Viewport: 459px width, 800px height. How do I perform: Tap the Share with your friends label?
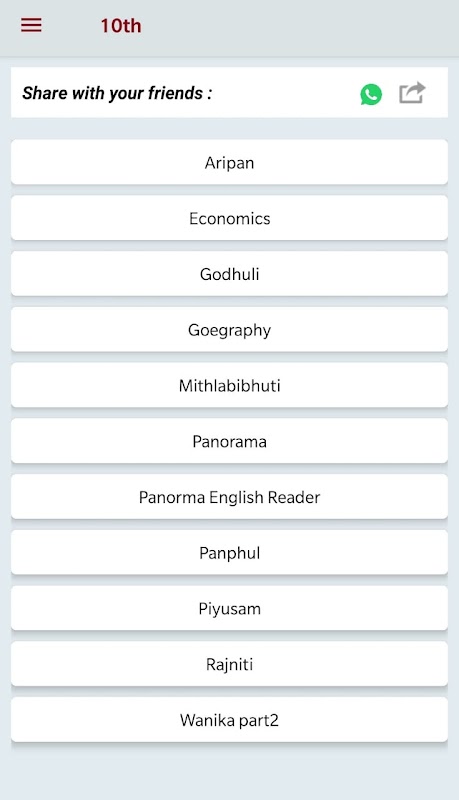(117, 93)
